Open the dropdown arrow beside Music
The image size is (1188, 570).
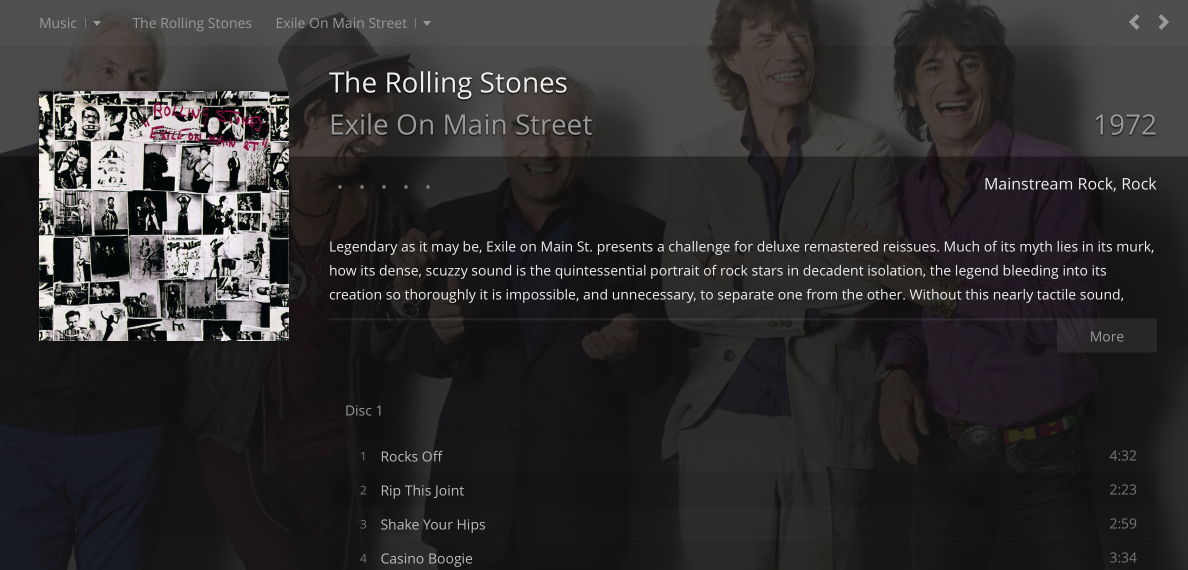[97, 23]
